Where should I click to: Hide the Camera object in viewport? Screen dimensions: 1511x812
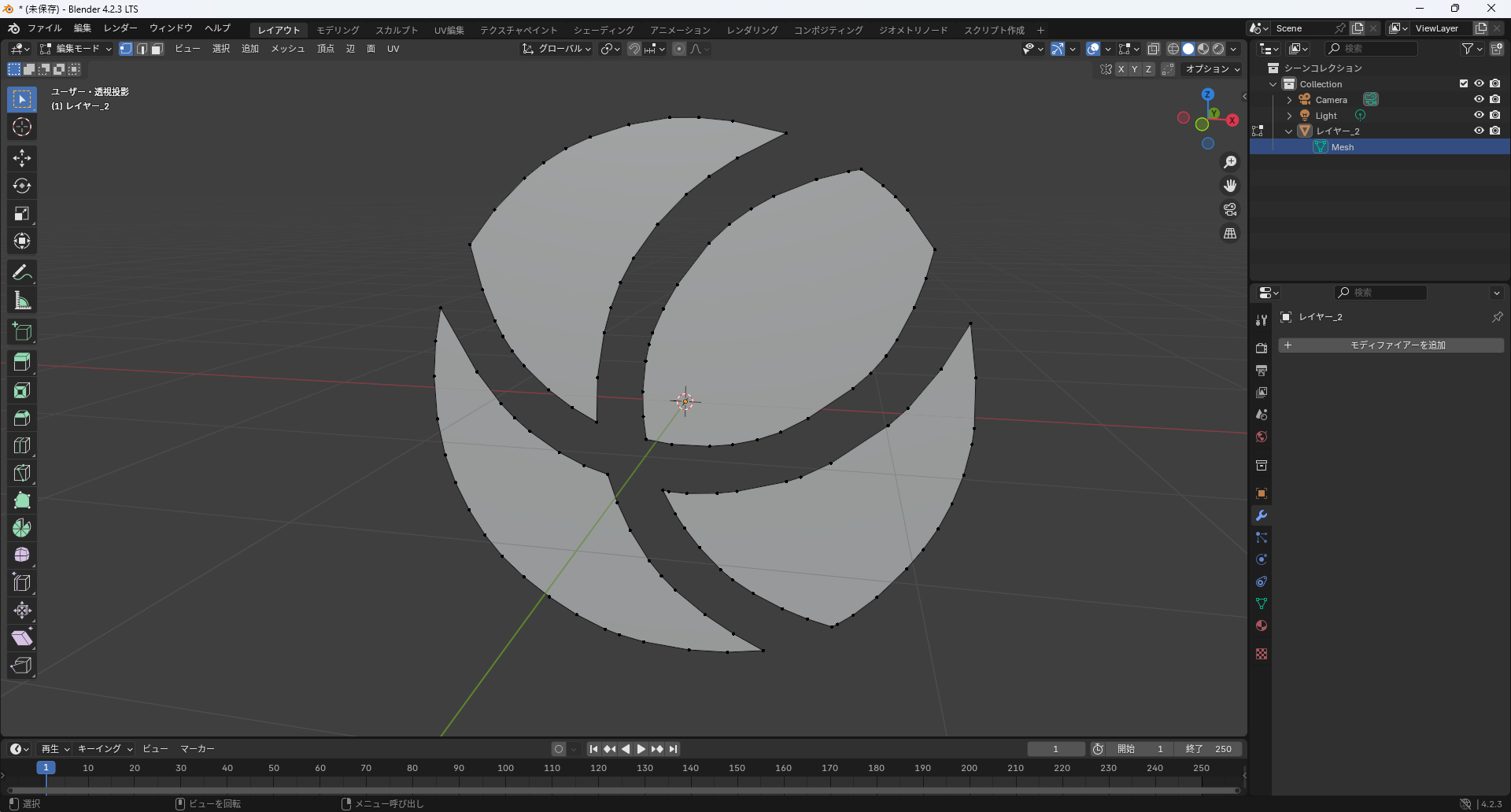[x=1479, y=99]
